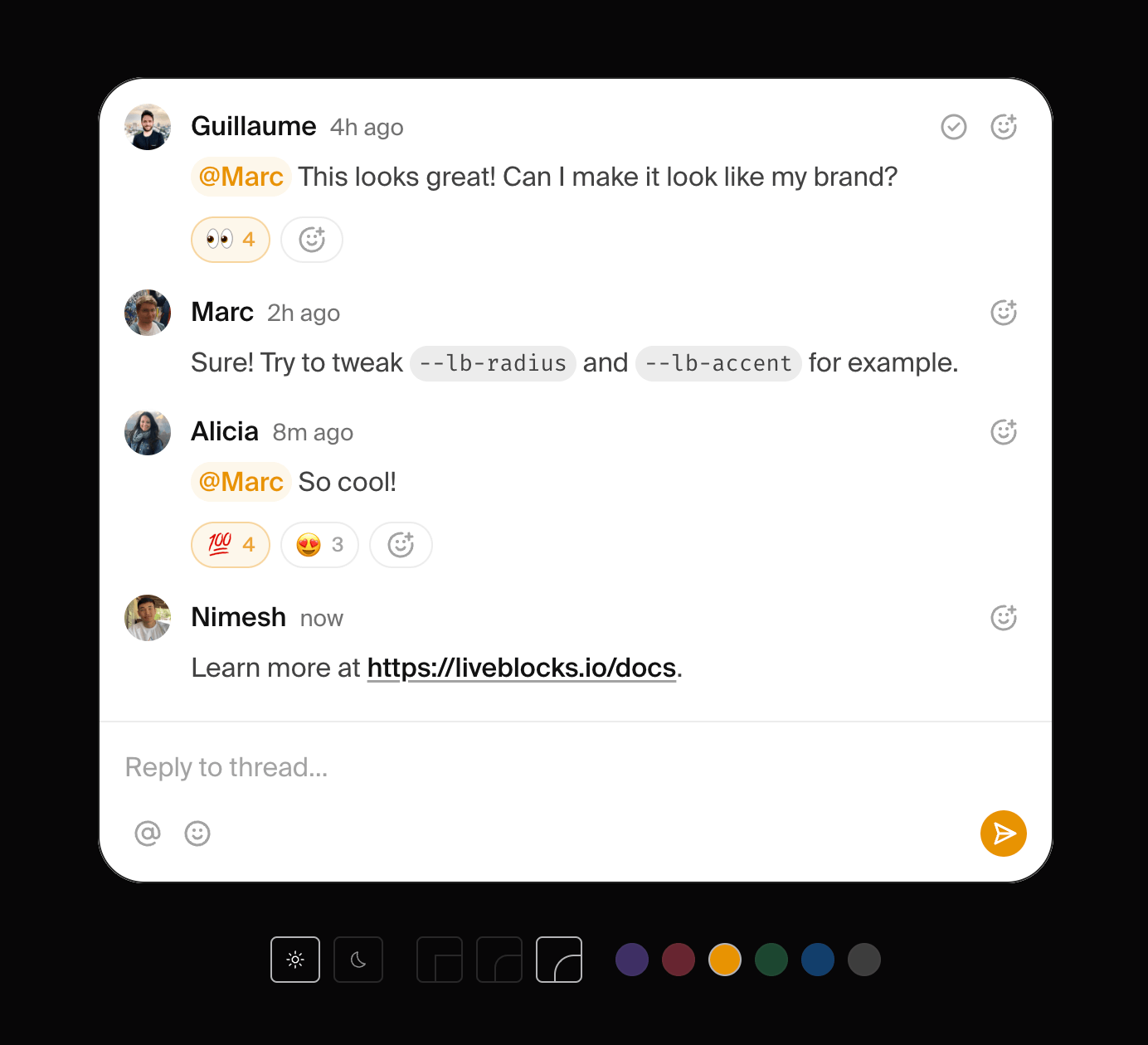Toggle the 100 reaction on Alicia's comment
This screenshot has height=1045, width=1148.
231,545
